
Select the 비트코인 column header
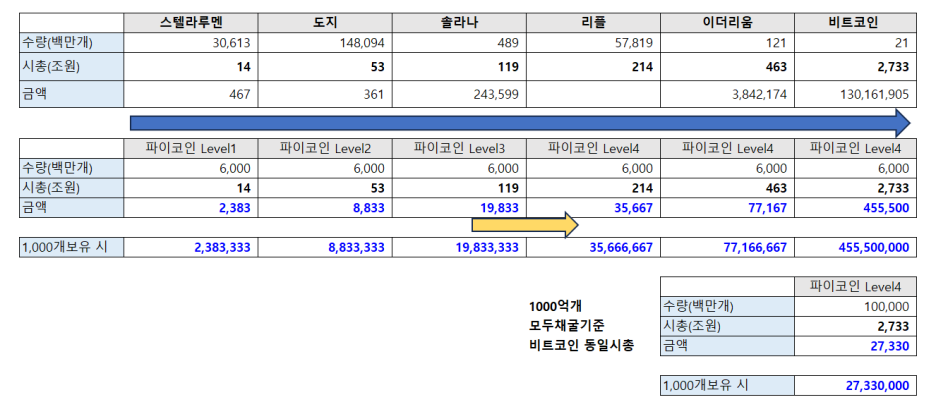[x=855, y=23]
